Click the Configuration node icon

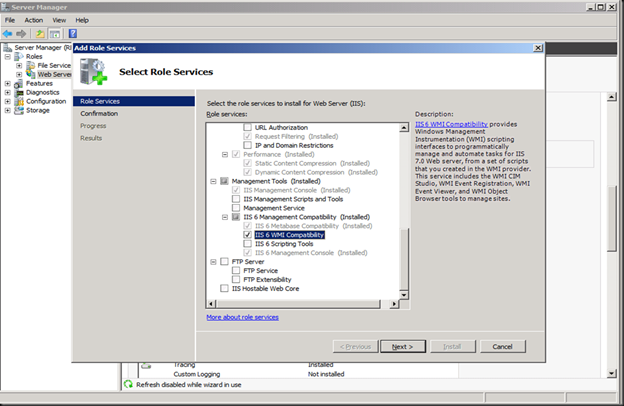pos(19,102)
